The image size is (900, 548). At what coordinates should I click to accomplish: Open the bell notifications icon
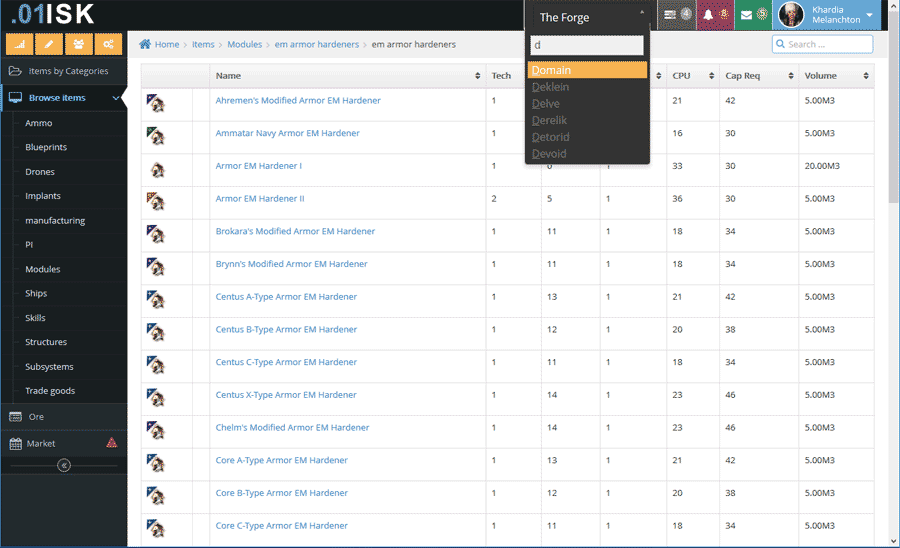(x=708, y=15)
